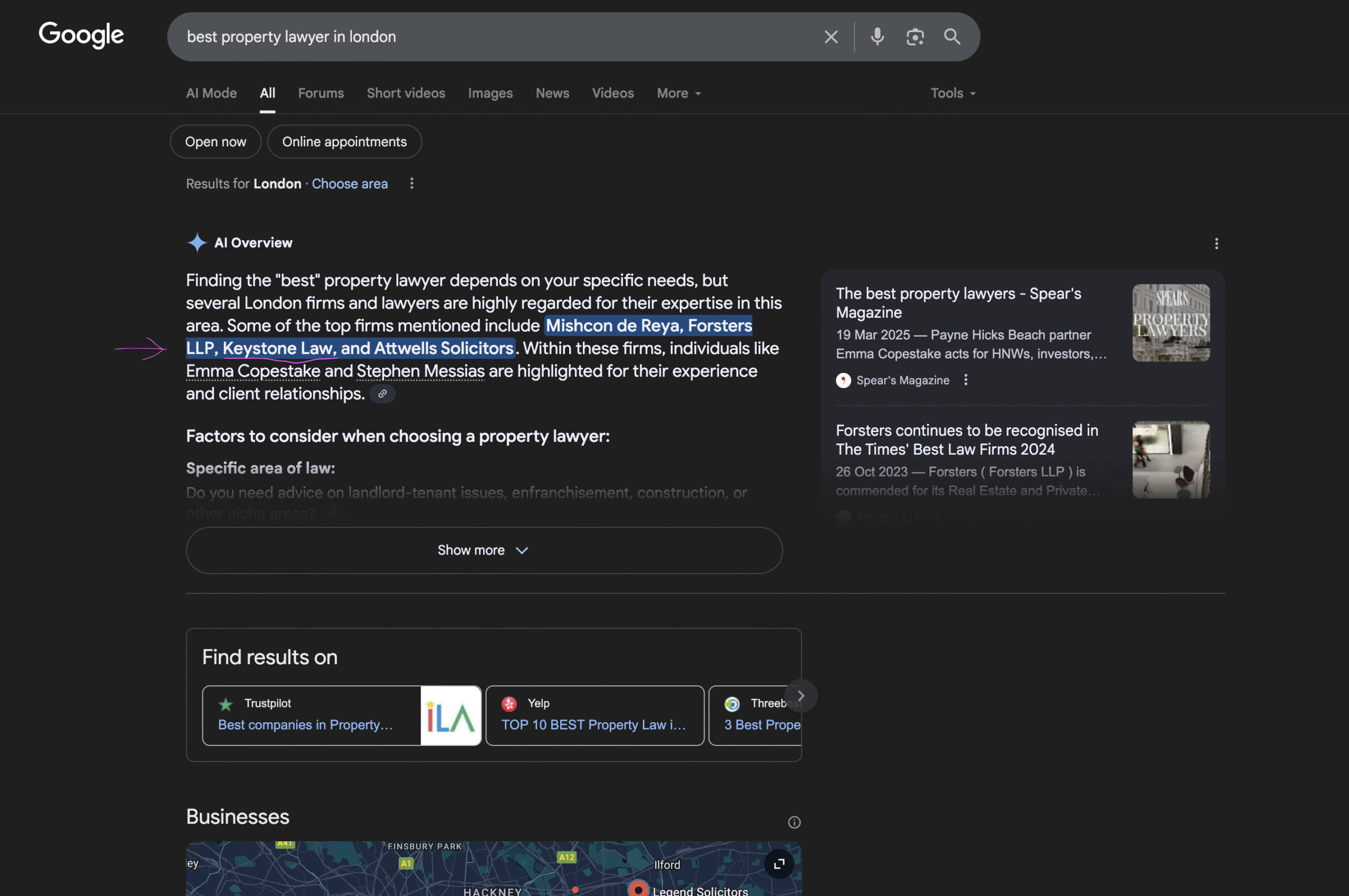Open Yelp TOP 10 BEST Property Law card
Screen dimensions: 1349x896
(x=594, y=715)
